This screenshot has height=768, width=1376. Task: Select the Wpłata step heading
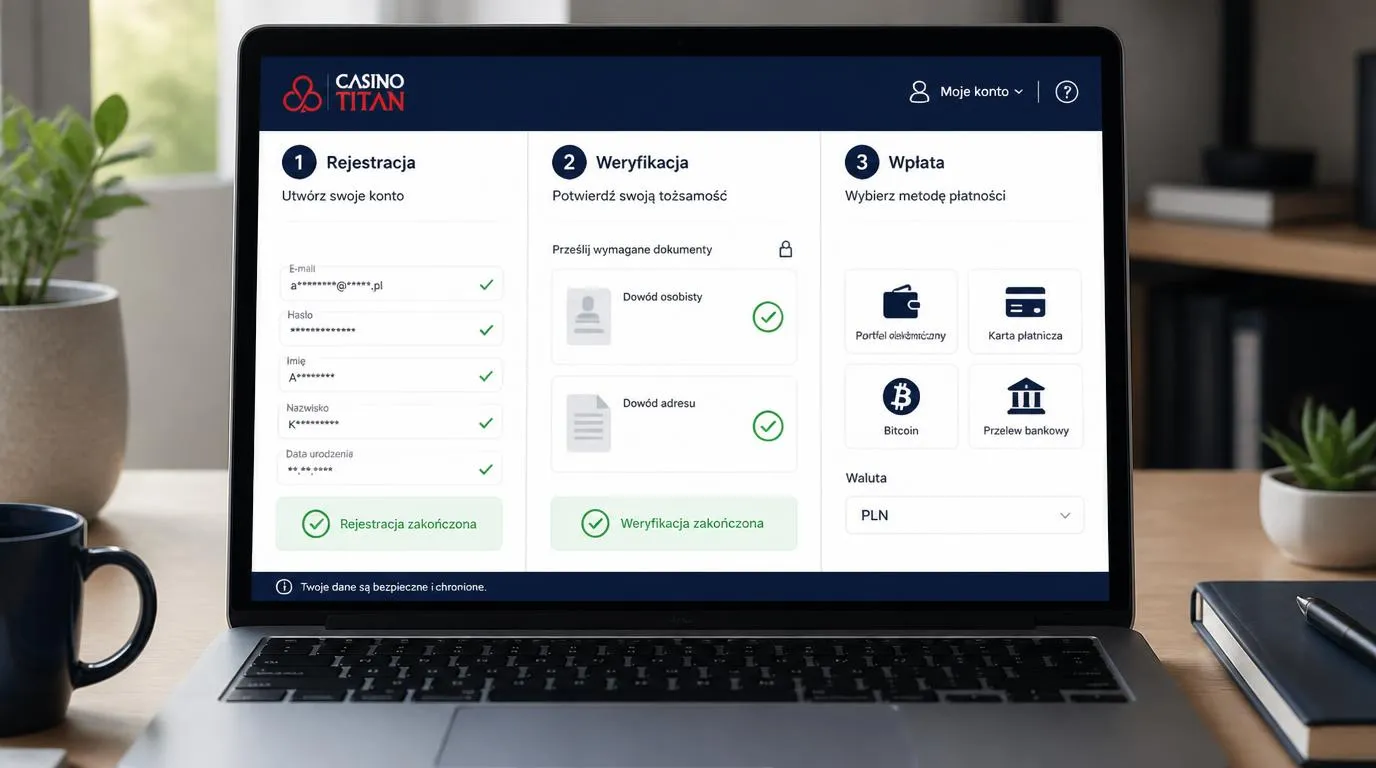(895, 162)
